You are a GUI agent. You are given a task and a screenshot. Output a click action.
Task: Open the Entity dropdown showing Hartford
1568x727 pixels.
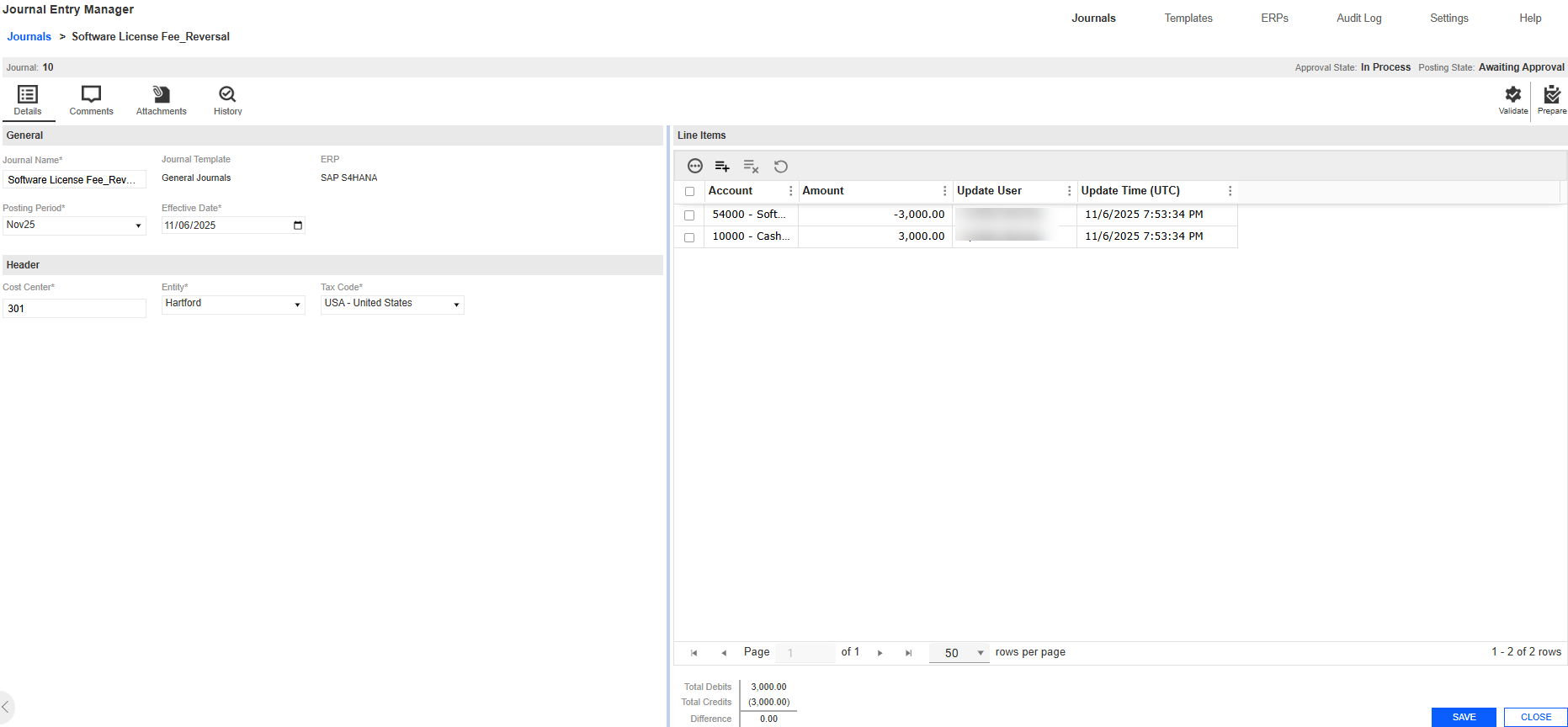(297, 305)
